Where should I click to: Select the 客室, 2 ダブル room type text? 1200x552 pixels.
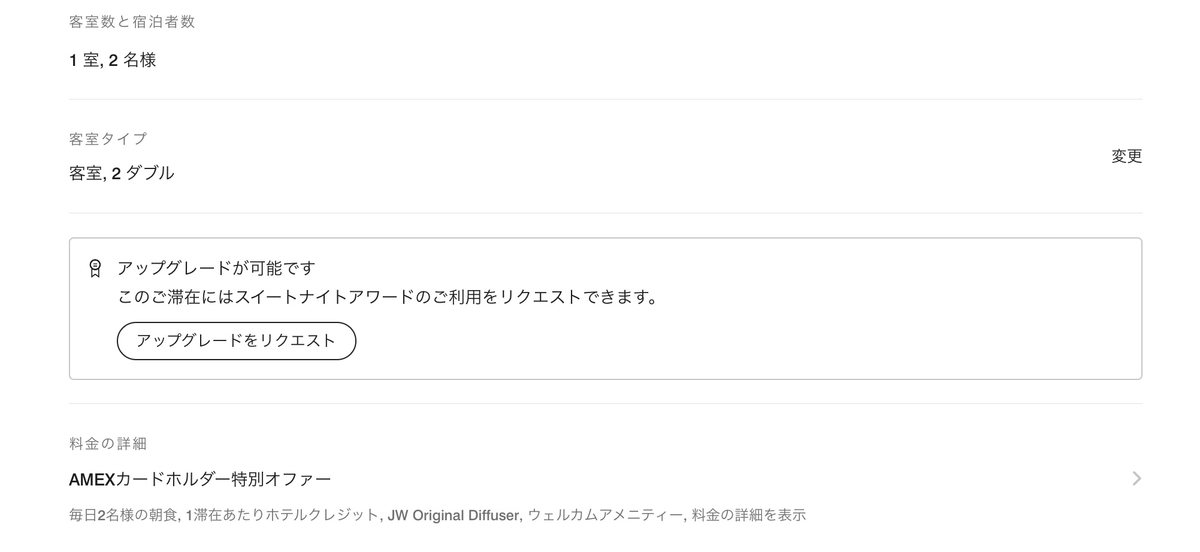121,173
